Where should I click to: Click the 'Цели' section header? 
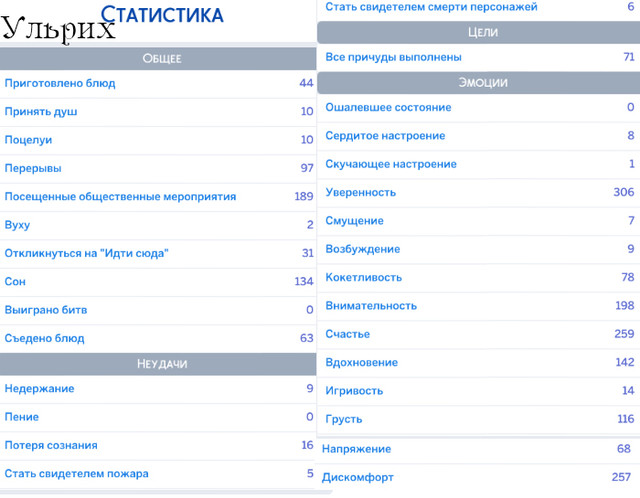click(478, 32)
